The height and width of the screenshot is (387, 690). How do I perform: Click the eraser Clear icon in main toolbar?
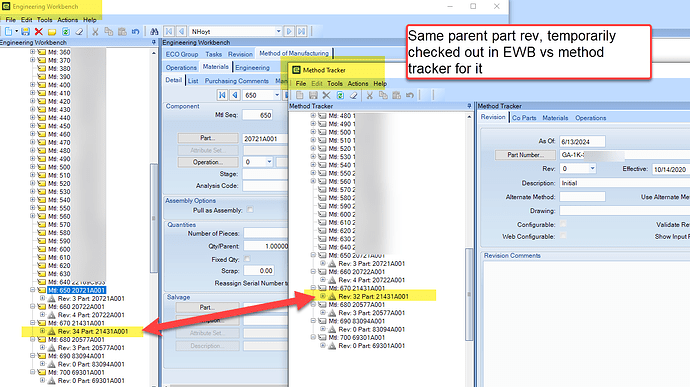tap(79, 32)
